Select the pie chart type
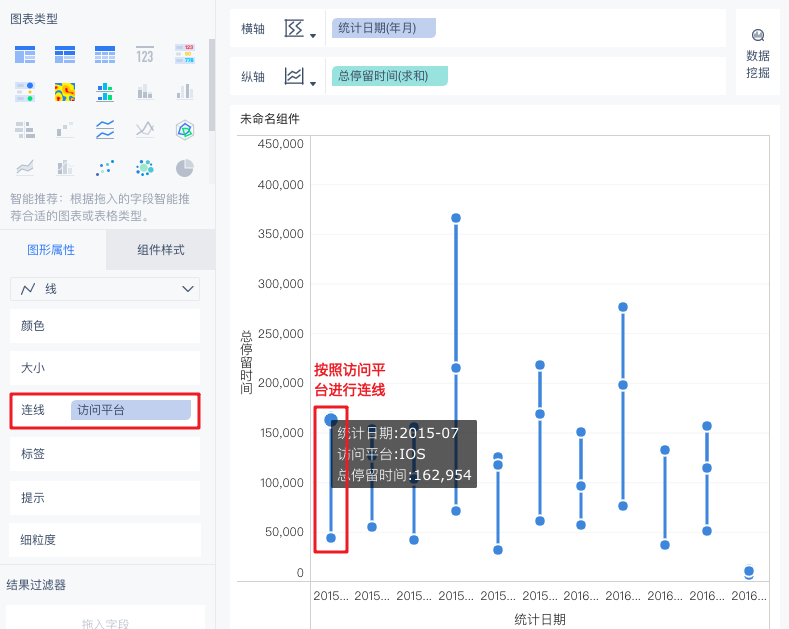789x629 pixels. click(185, 168)
